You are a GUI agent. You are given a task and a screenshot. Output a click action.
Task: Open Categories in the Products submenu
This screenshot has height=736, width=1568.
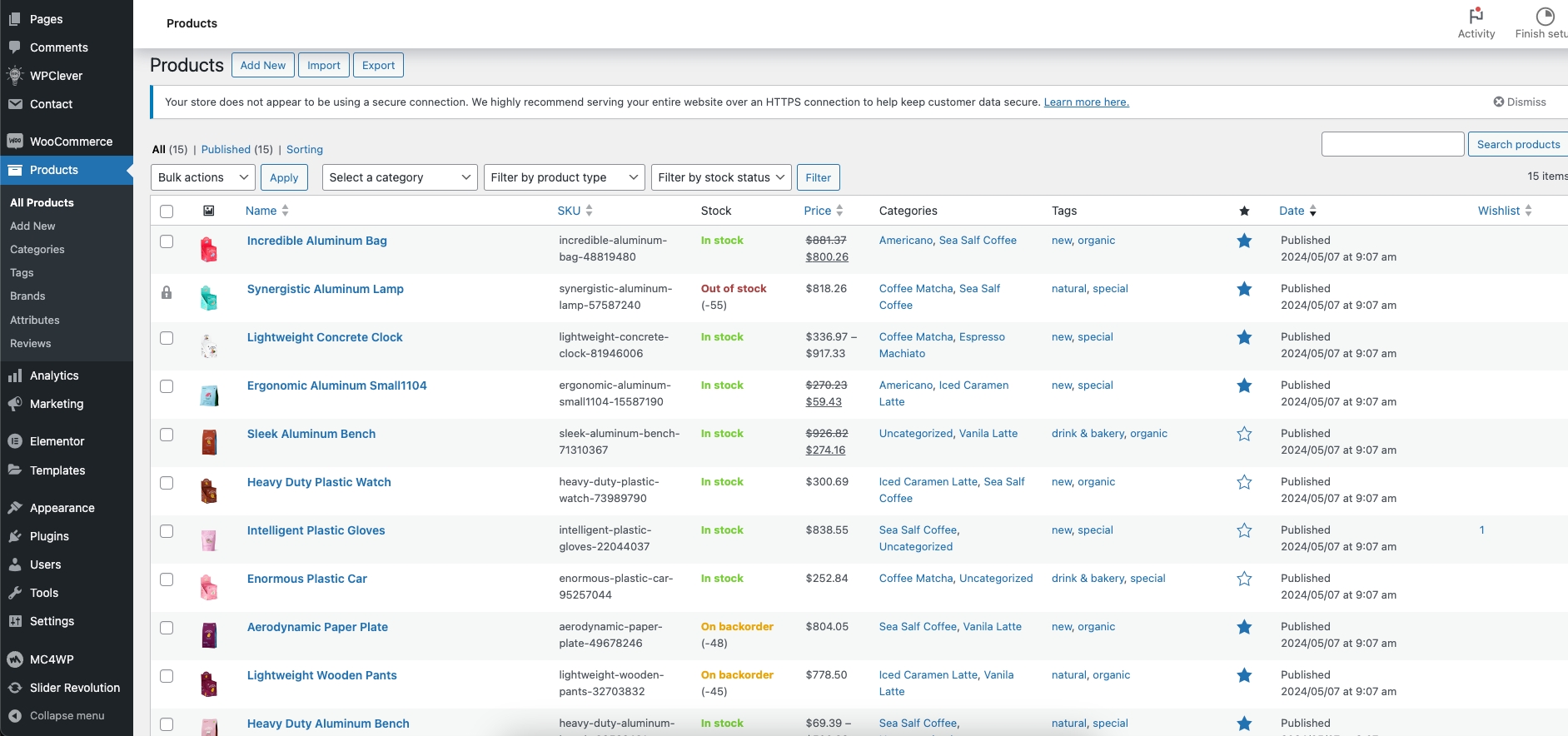[x=37, y=250]
